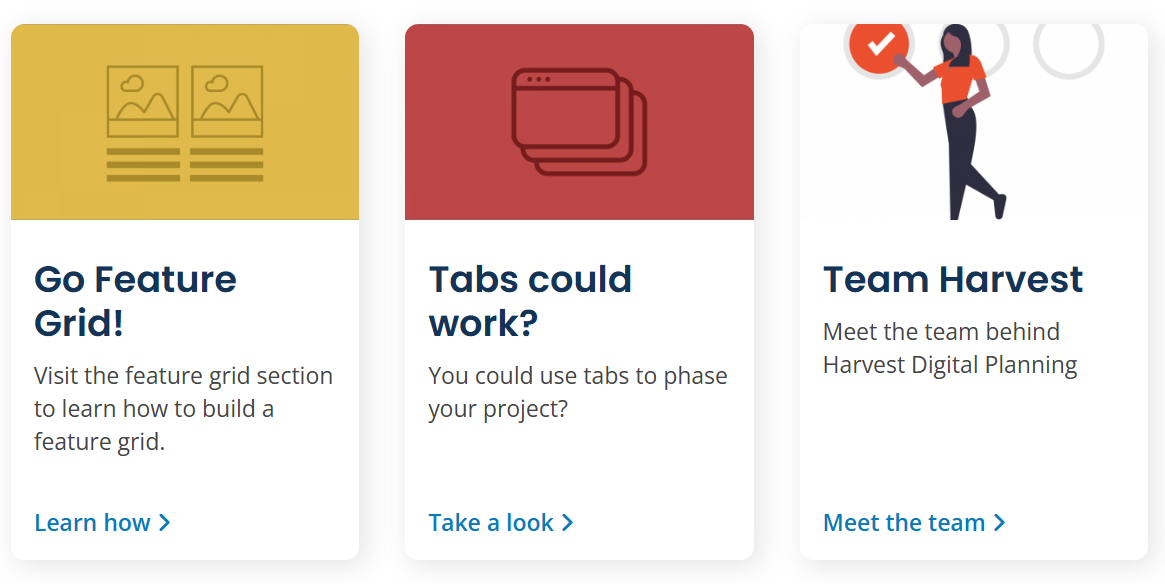Screen dimensions: 1165x584
Task: Click the woman illustration on Team Harvest card
Action: (954, 122)
